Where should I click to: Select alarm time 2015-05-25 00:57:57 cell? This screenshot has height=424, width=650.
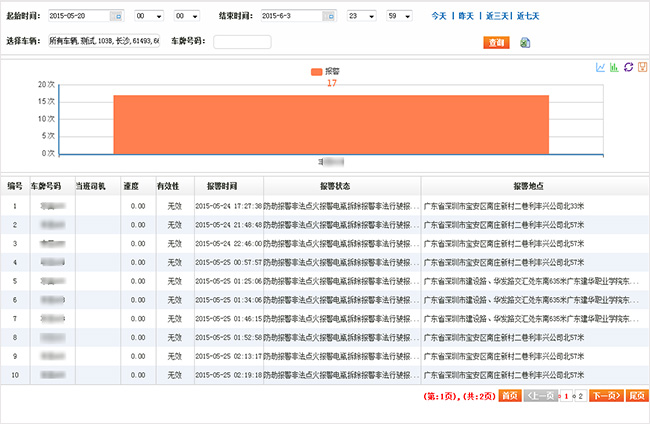pyautogui.click(x=228, y=262)
